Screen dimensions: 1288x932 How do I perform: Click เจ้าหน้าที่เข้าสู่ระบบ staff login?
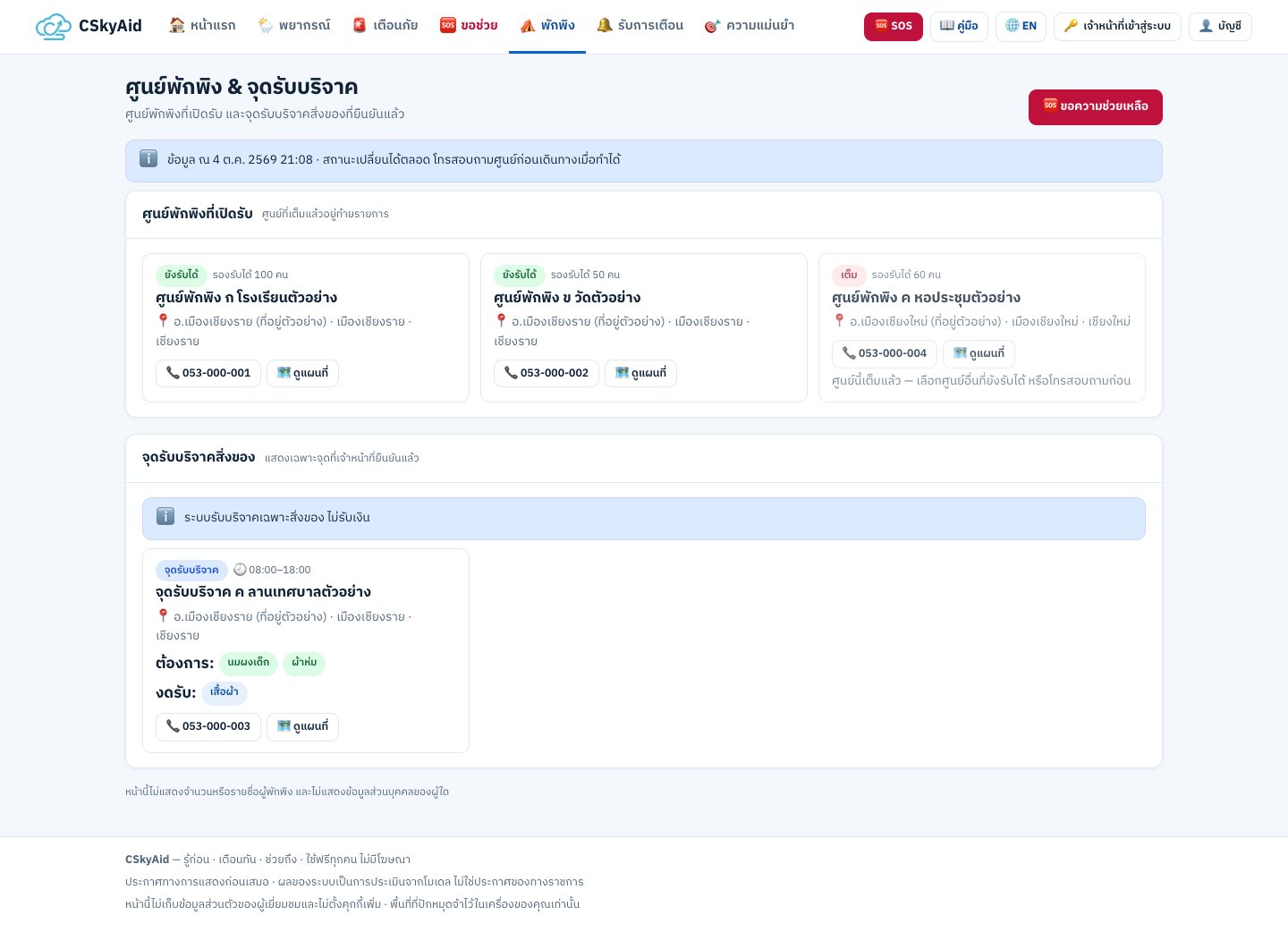(x=1117, y=26)
